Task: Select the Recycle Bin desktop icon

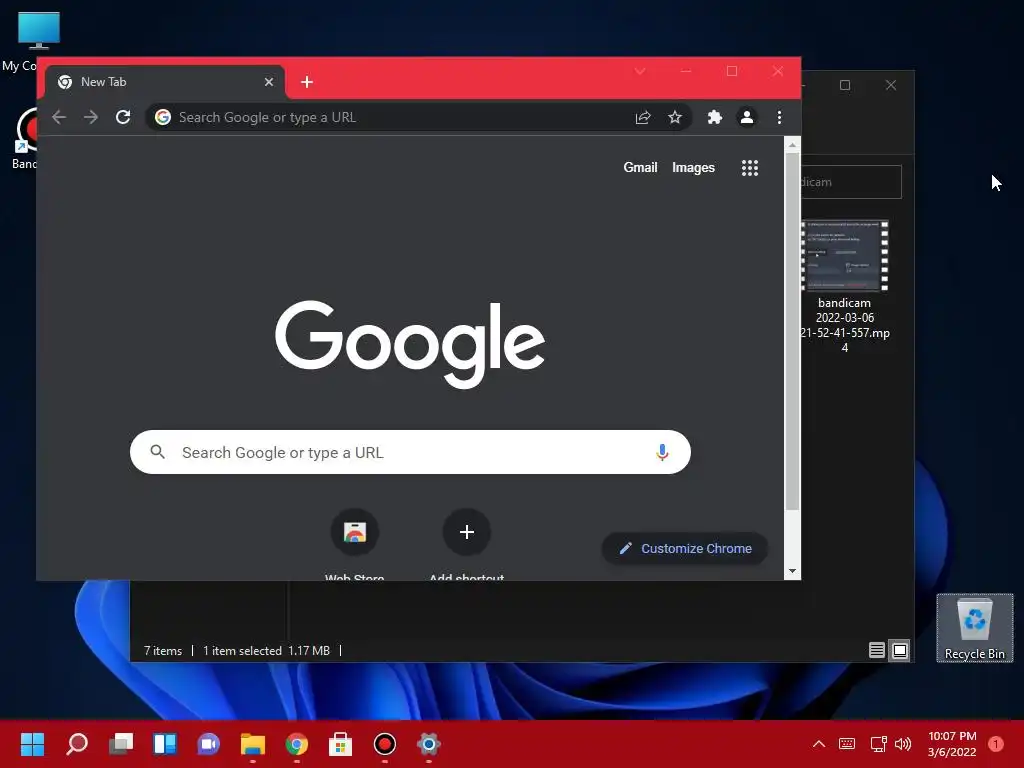Action: 974,628
